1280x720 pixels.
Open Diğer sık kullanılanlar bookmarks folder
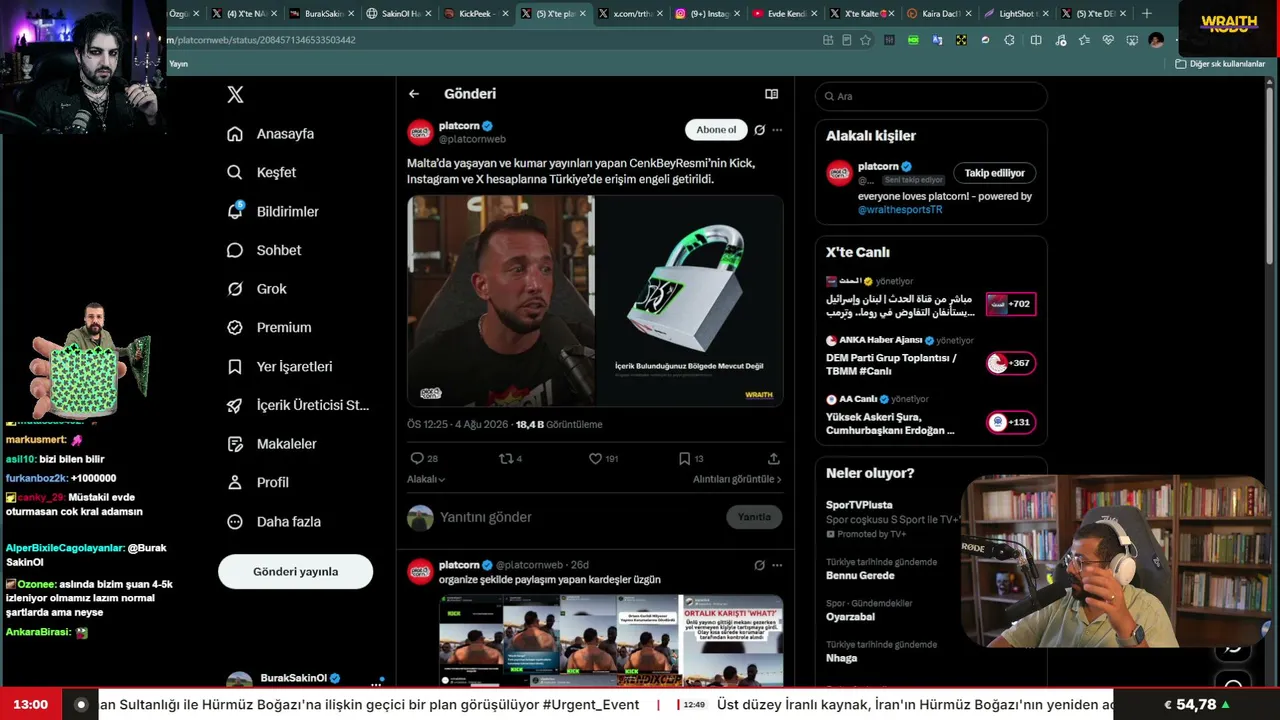[1221, 64]
